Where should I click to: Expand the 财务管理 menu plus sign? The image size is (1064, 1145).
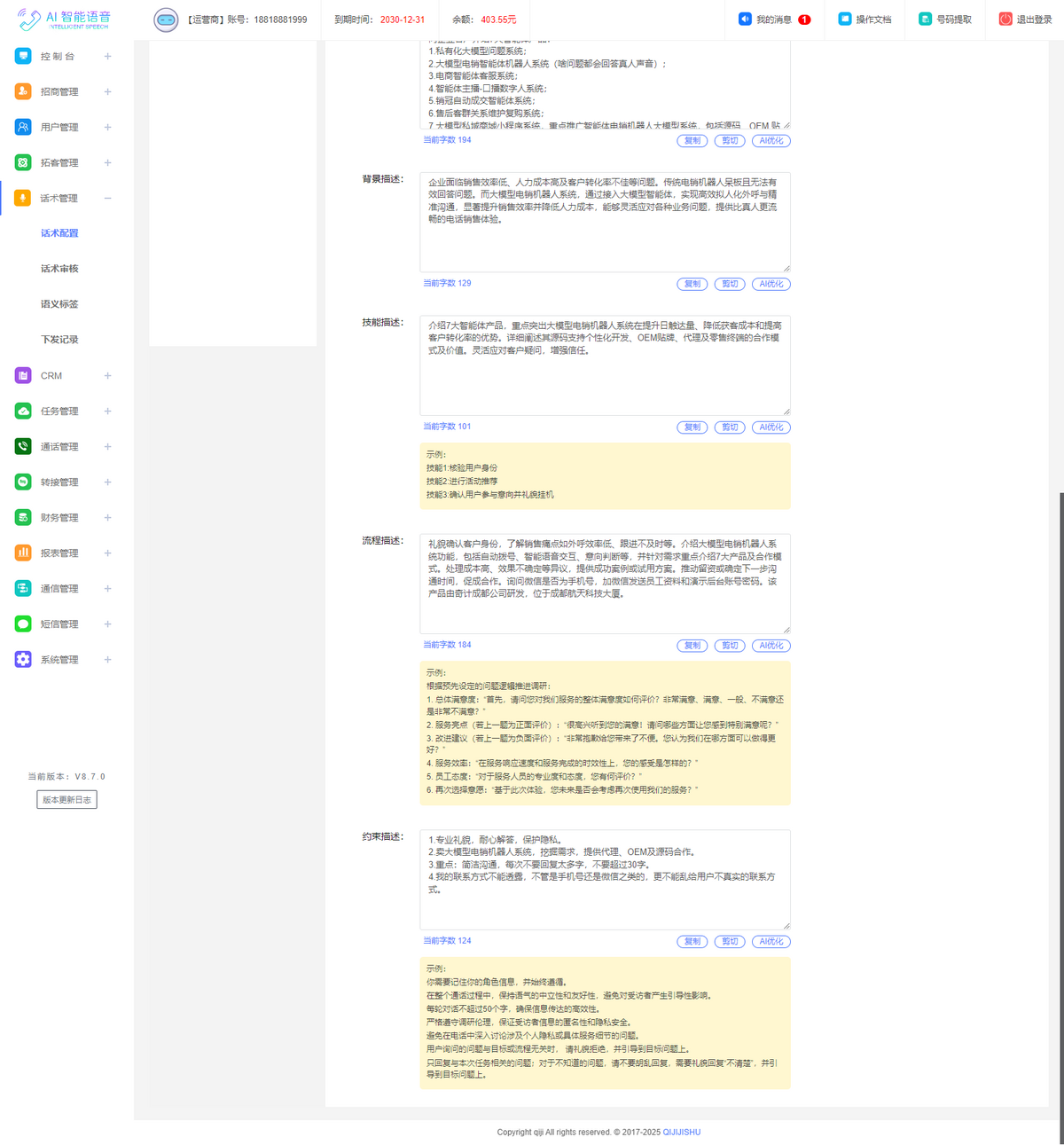coord(107,517)
